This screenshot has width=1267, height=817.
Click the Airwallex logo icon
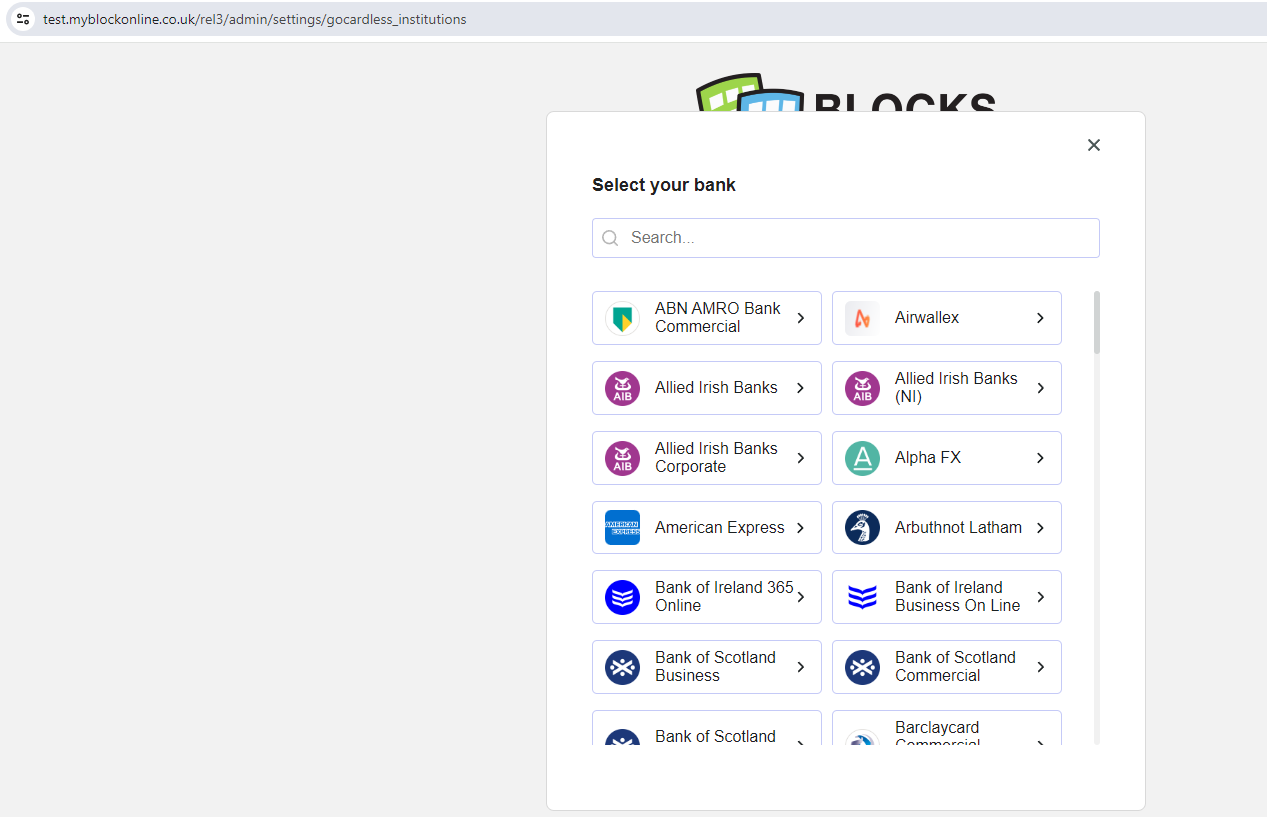pyautogui.click(x=862, y=318)
